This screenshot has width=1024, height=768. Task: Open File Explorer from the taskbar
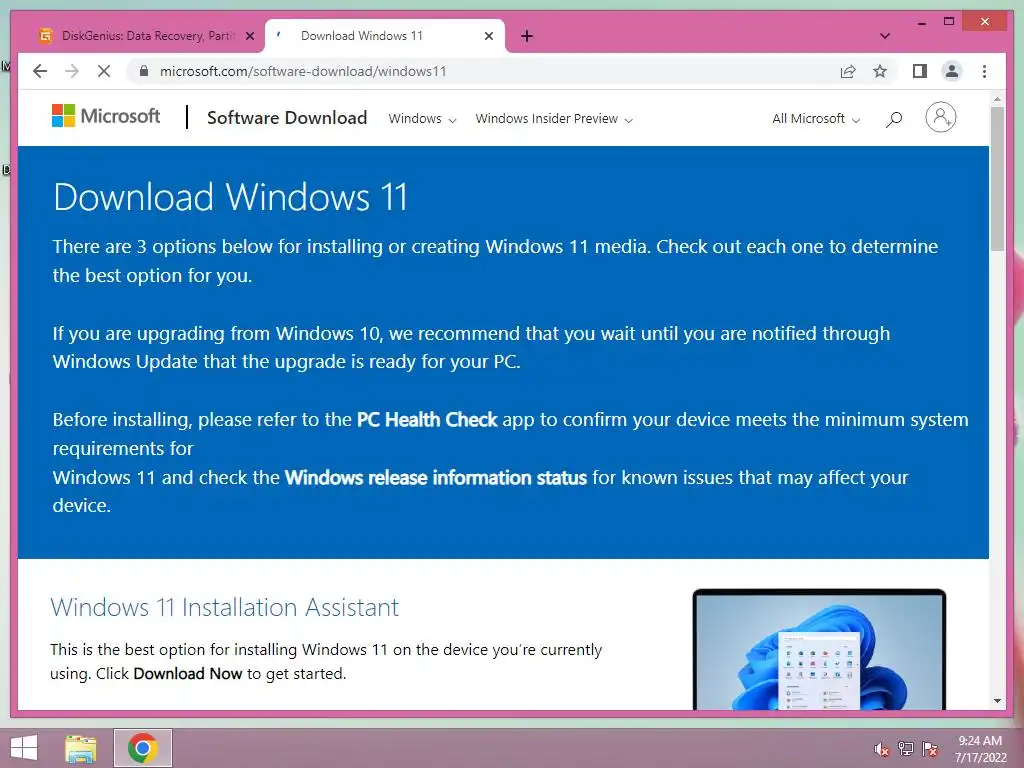(x=81, y=748)
